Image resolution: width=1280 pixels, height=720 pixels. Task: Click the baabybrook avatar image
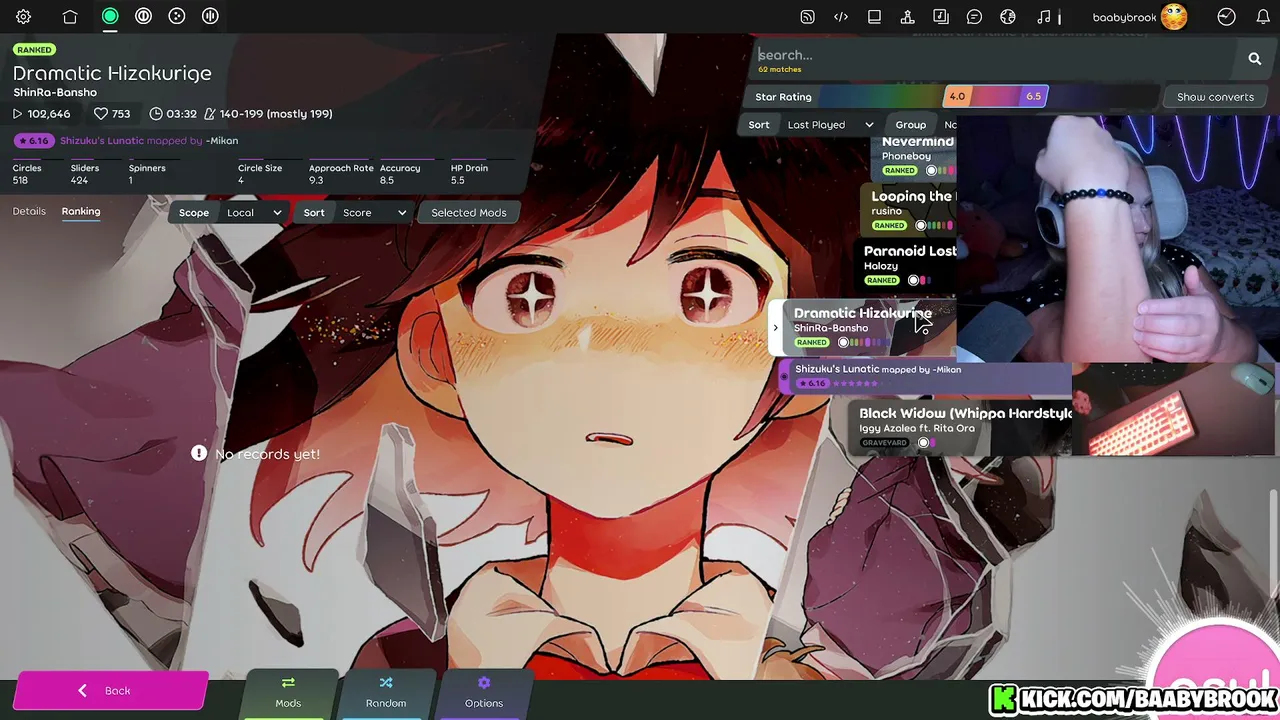[1174, 16]
